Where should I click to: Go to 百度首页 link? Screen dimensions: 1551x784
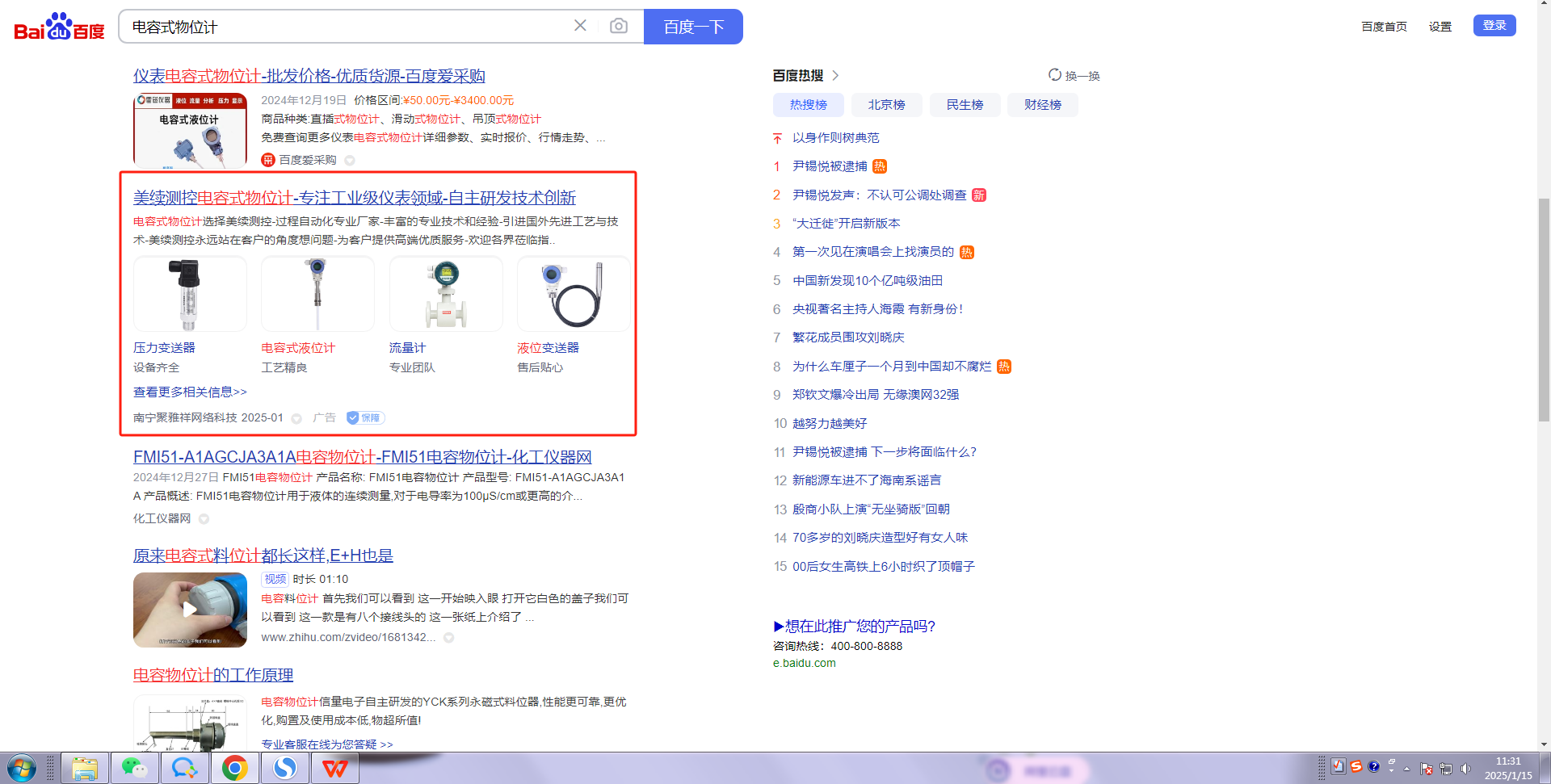[1384, 27]
